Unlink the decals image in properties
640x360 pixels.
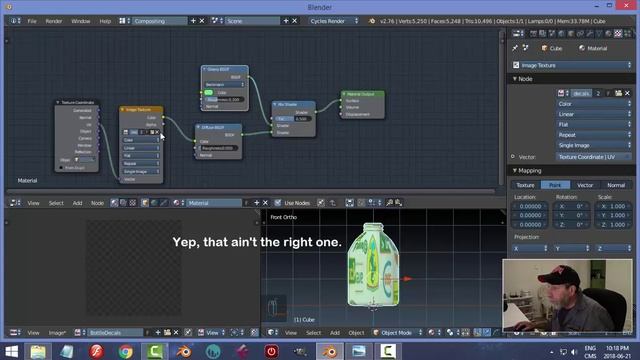point(627,93)
